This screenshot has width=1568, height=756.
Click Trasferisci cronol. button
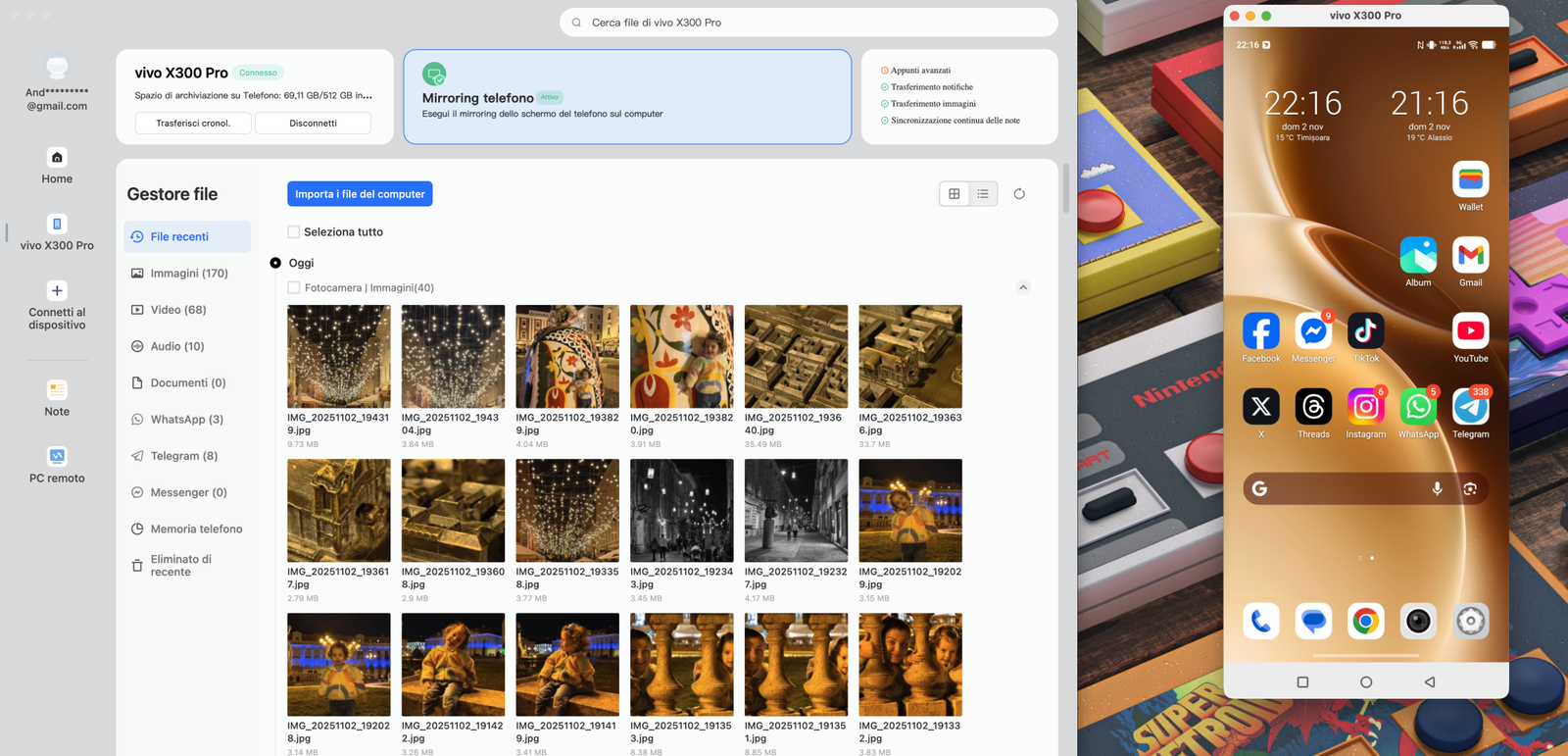coord(193,124)
